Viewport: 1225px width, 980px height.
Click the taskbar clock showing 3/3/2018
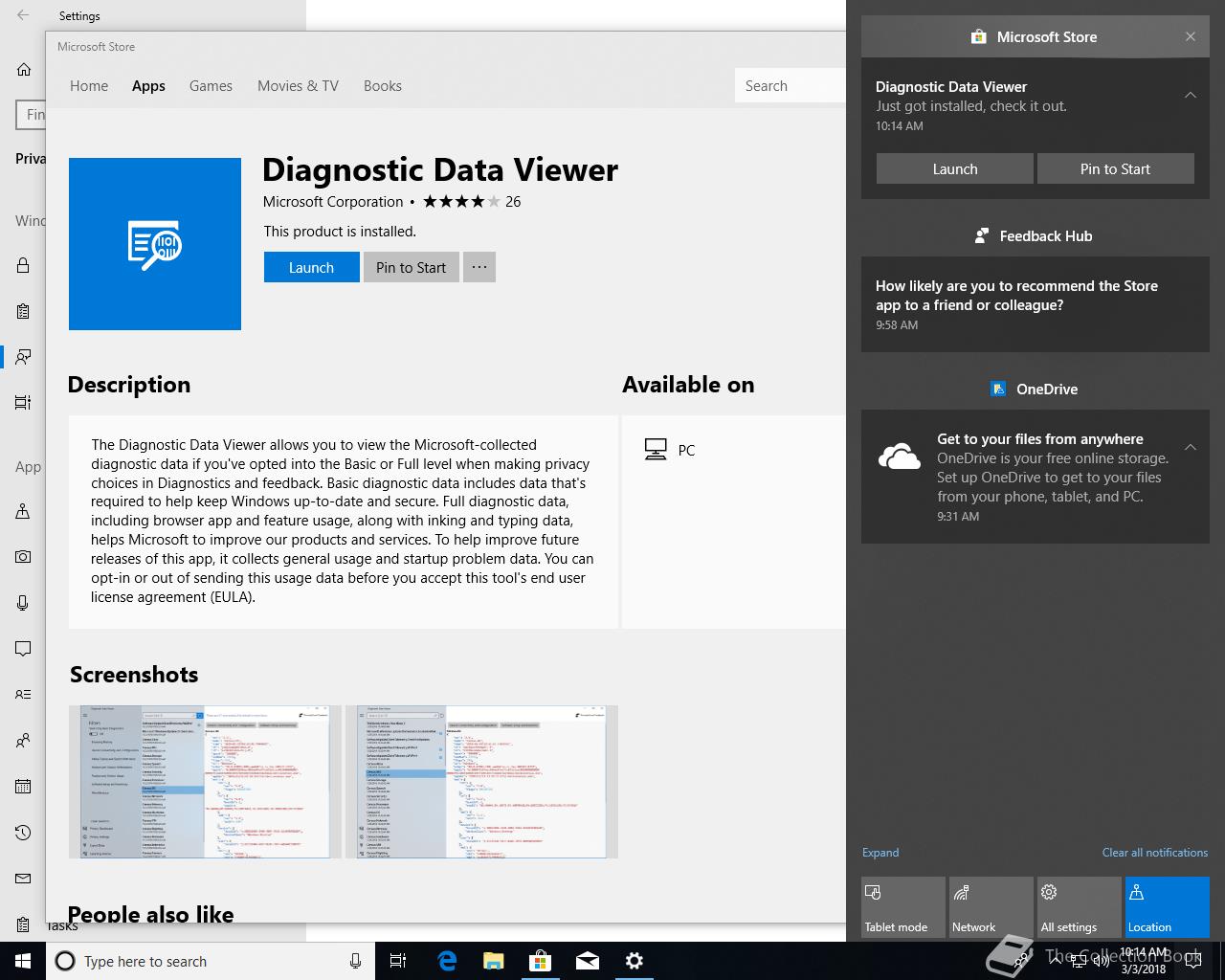(x=1144, y=961)
